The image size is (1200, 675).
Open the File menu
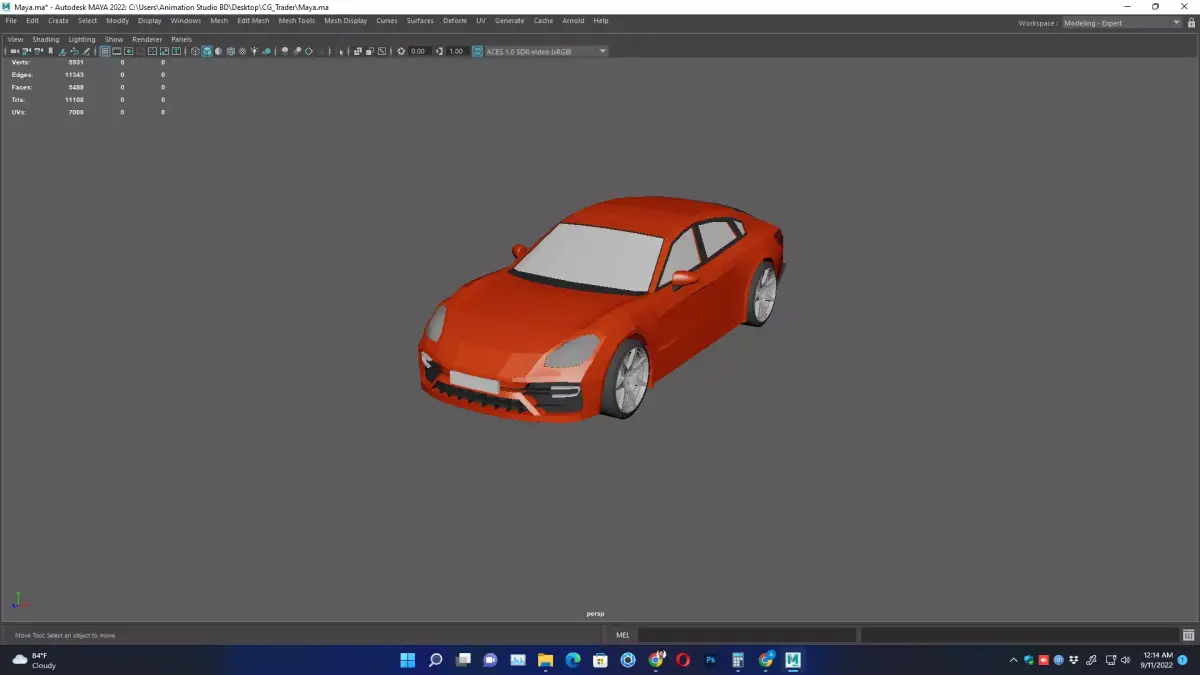[11, 21]
